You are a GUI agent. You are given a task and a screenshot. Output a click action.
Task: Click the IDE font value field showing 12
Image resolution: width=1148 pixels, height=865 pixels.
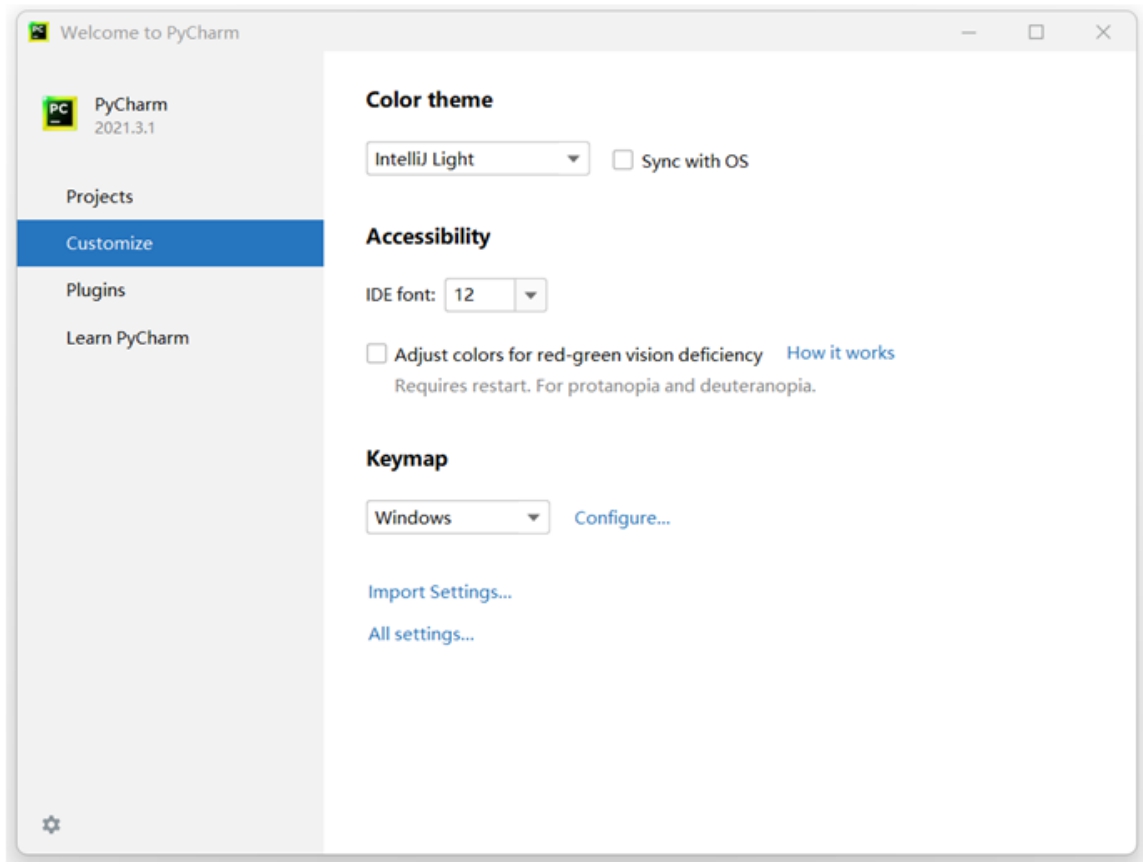(x=480, y=295)
